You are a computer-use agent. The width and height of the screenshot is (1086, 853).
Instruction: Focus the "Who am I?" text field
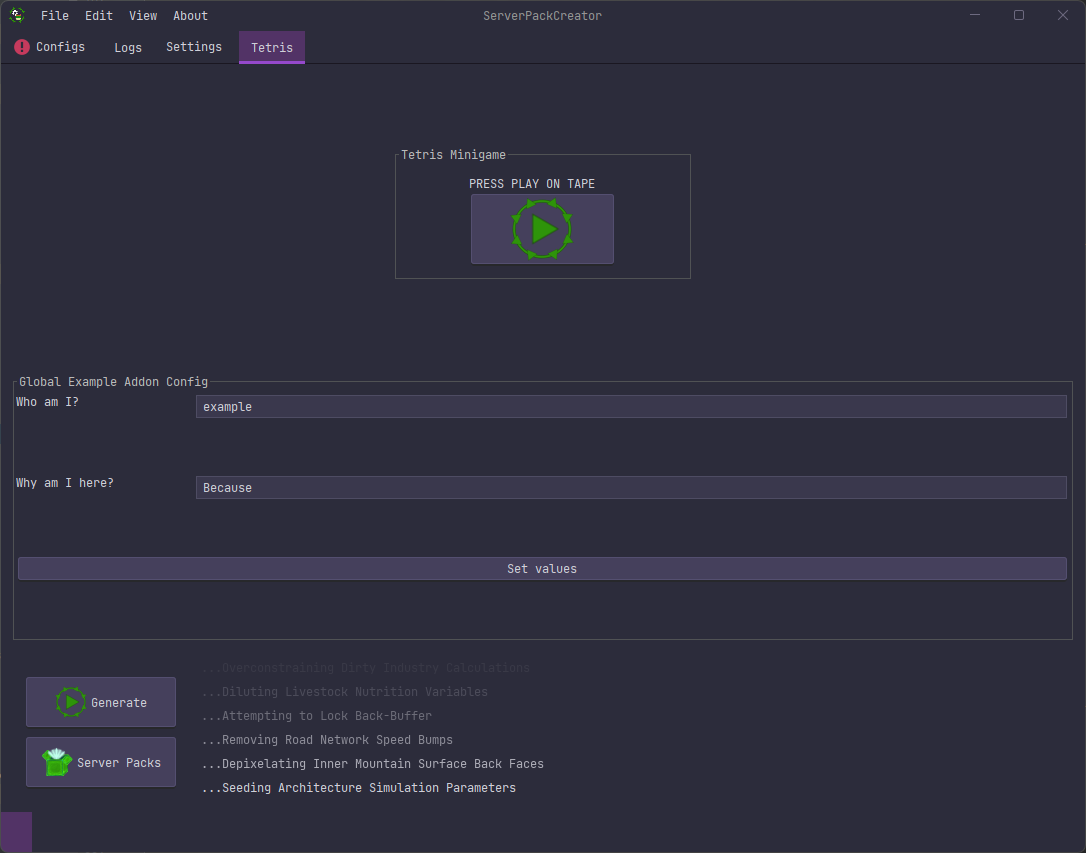(x=630, y=407)
